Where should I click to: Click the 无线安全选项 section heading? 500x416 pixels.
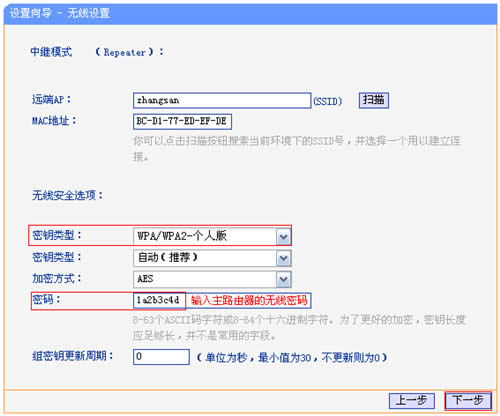click(x=67, y=195)
